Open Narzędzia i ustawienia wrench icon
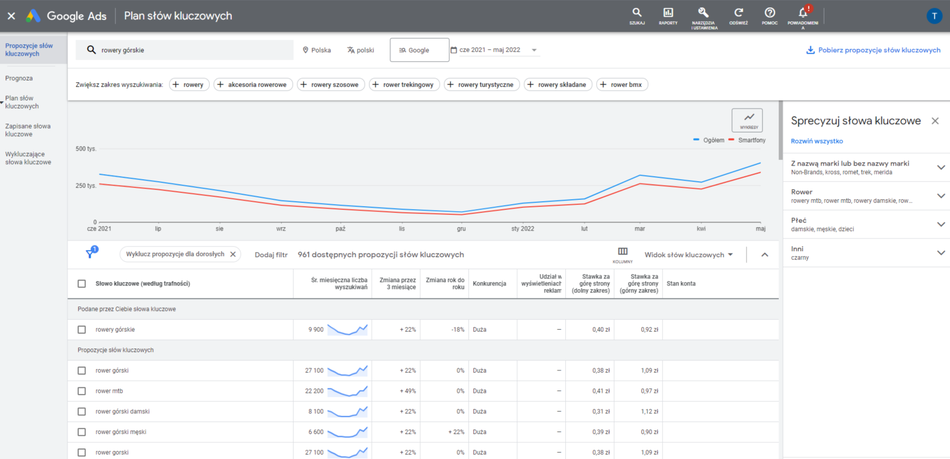950x459 pixels. coord(703,13)
